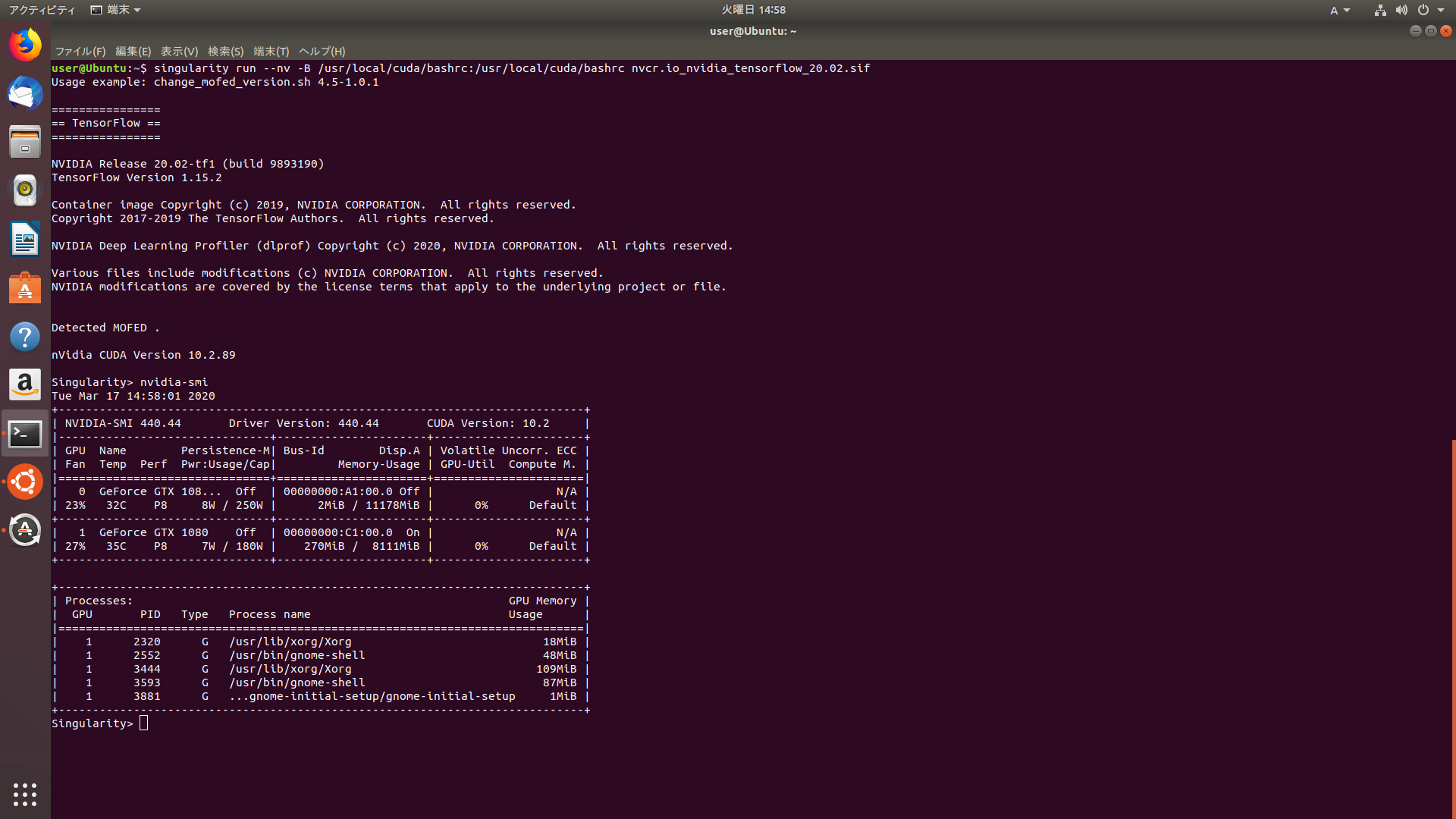Image resolution: width=1456 pixels, height=819 pixels.
Task: Click the terminal scrollbar thumb
Action: (1453, 629)
